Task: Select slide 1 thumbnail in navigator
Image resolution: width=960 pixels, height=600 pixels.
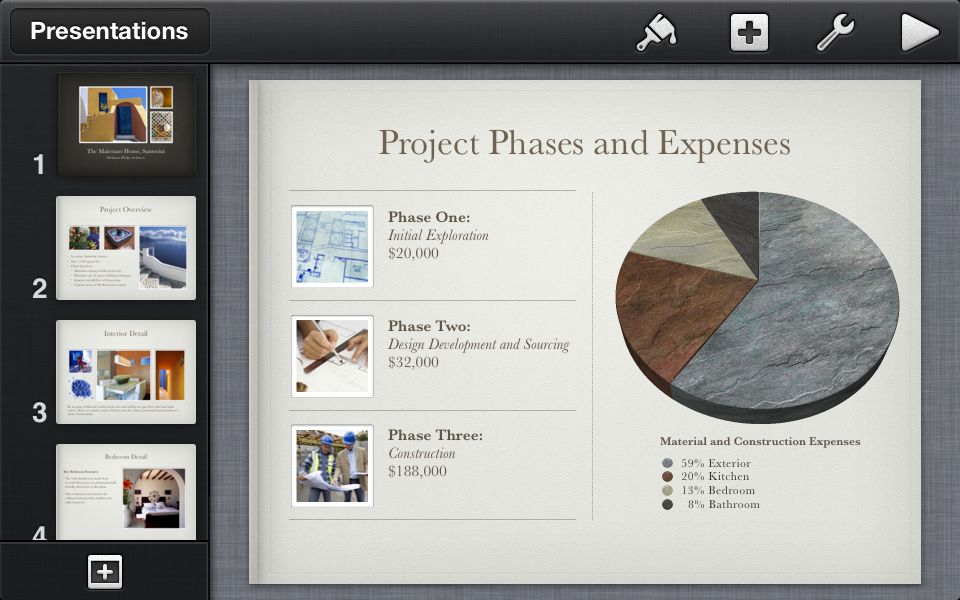Action: (x=125, y=124)
